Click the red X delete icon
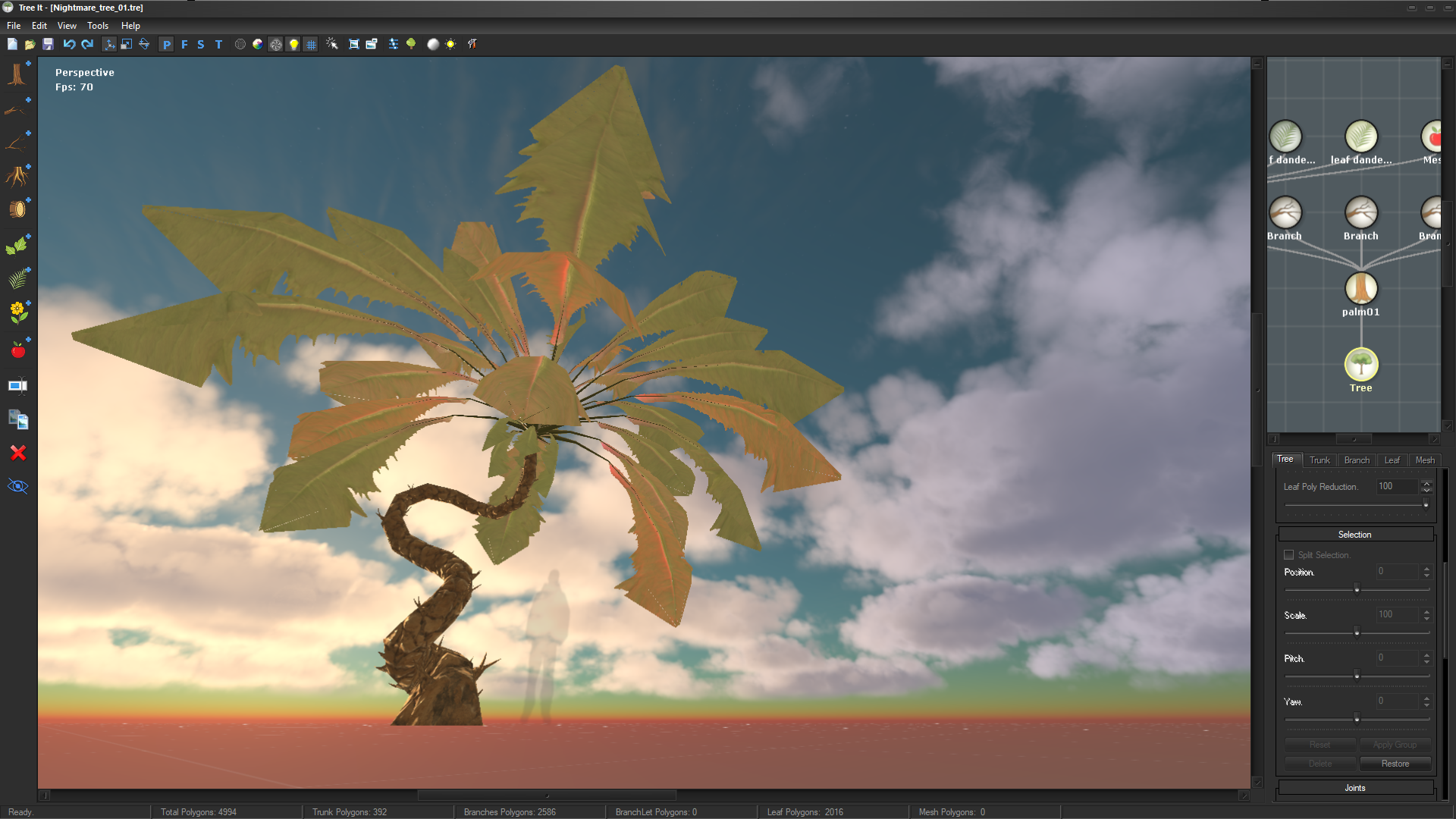Image resolution: width=1456 pixels, height=819 pixels. pyautogui.click(x=18, y=453)
